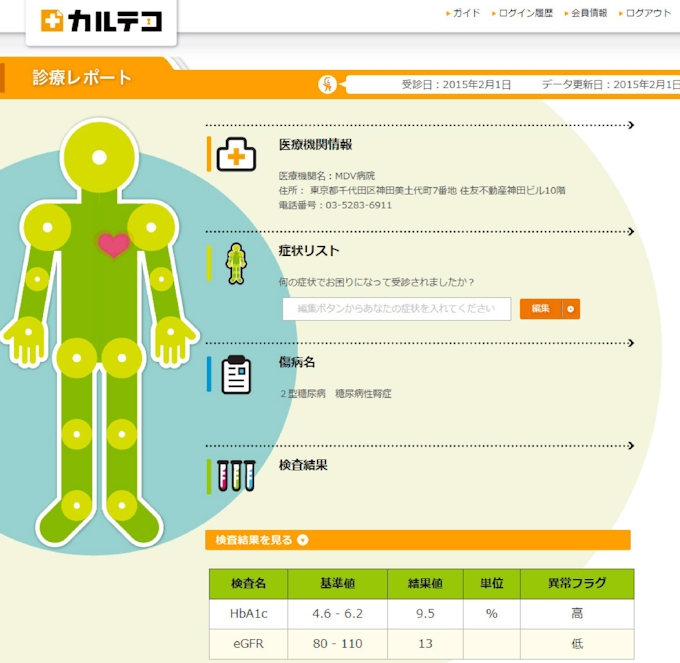Click the medical institution first-aid kit icon
The image size is (680, 663).
point(236,155)
